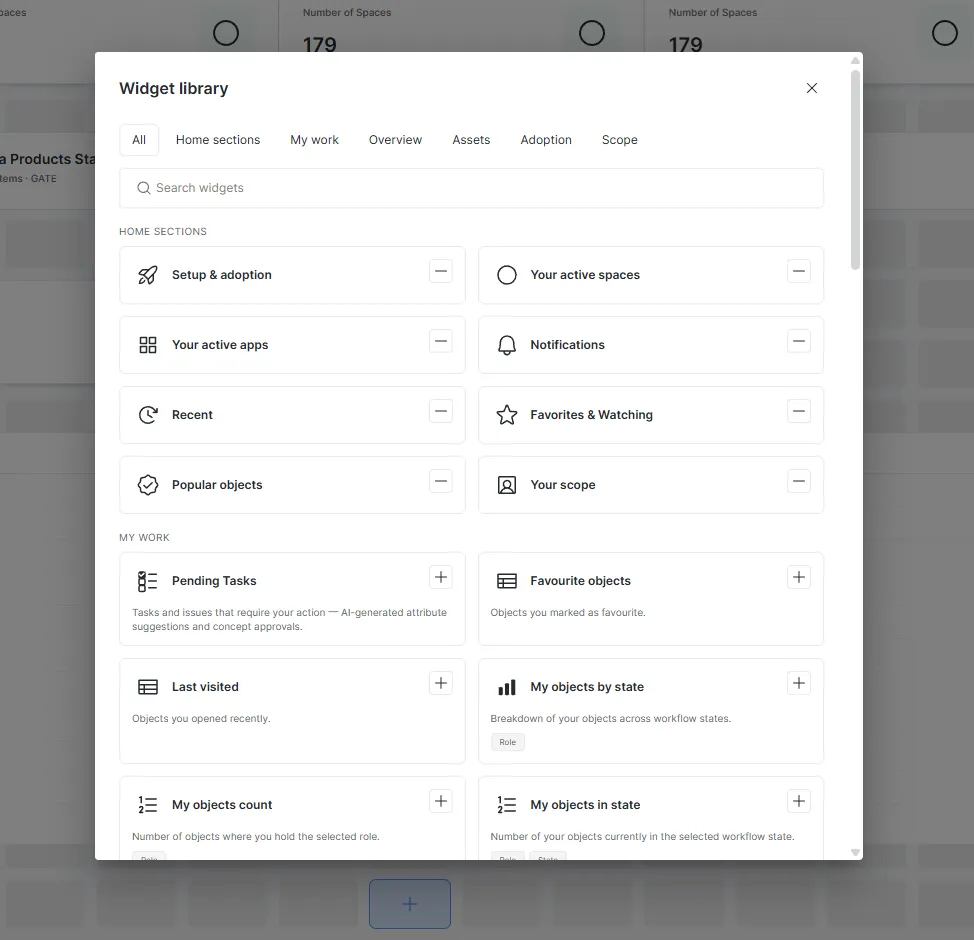Add the My objects count widget
Image resolution: width=974 pixels, height=940 pixels.
(x=440, y=801)
